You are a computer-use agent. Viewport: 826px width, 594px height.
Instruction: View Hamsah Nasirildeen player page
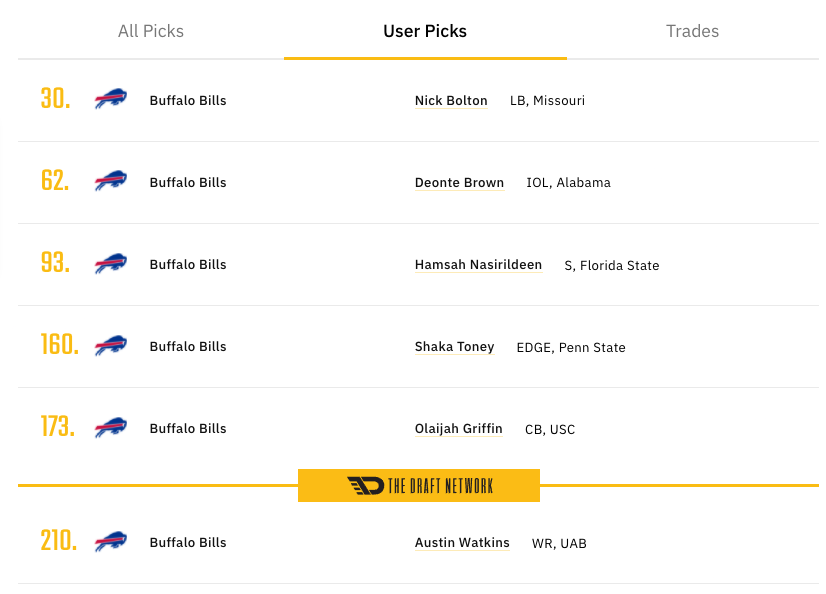pyautogui.click(x=478, y=265)
